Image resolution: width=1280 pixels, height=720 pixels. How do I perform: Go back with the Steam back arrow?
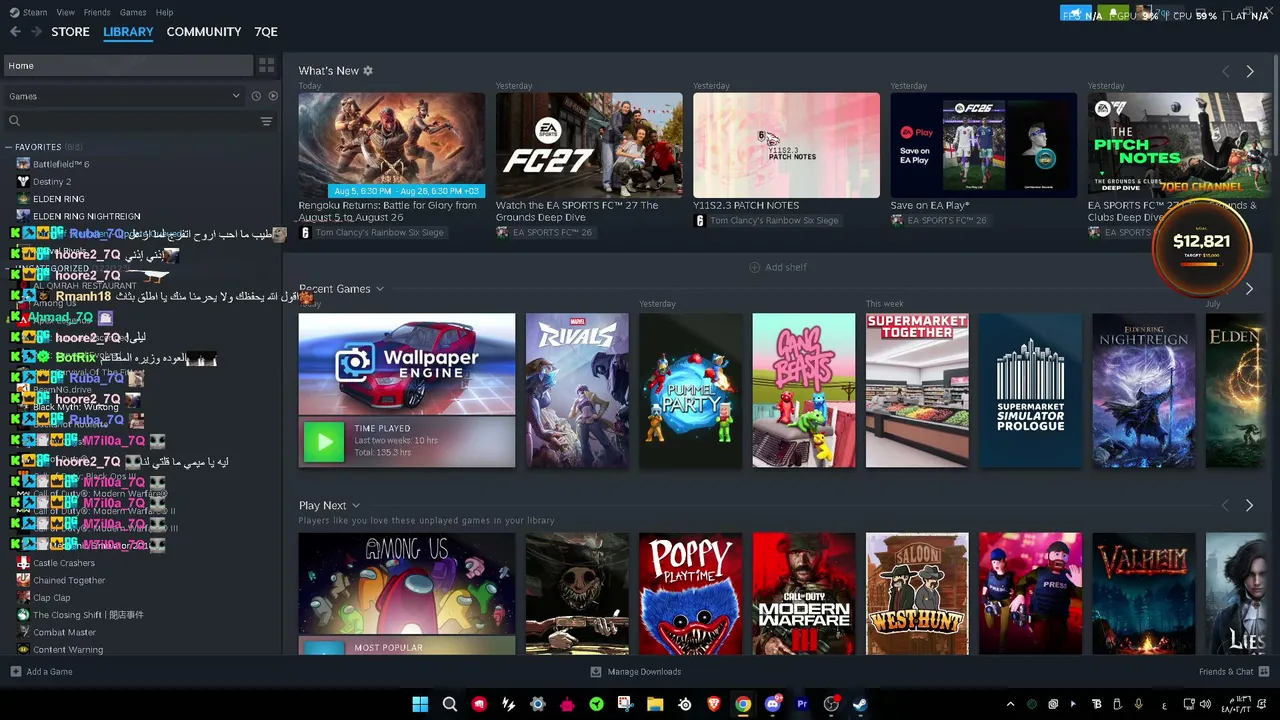[x=15, y=32]
